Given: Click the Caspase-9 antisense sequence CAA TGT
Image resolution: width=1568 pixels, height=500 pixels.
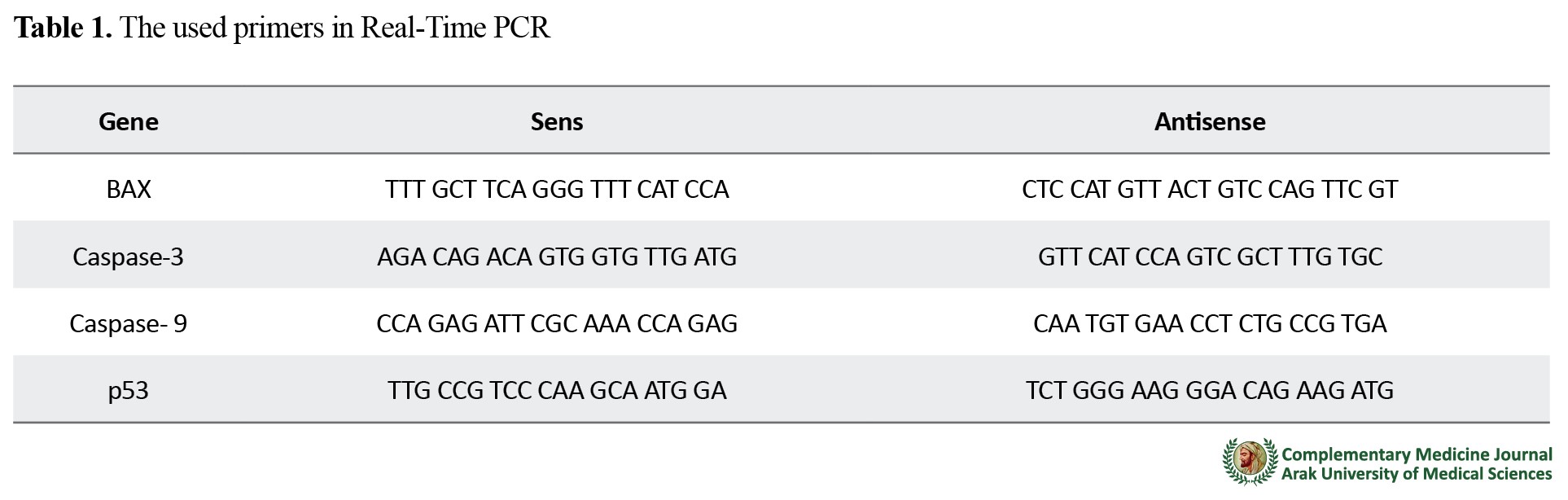Looking at the screenshot, I should (x=1210, y=323).
